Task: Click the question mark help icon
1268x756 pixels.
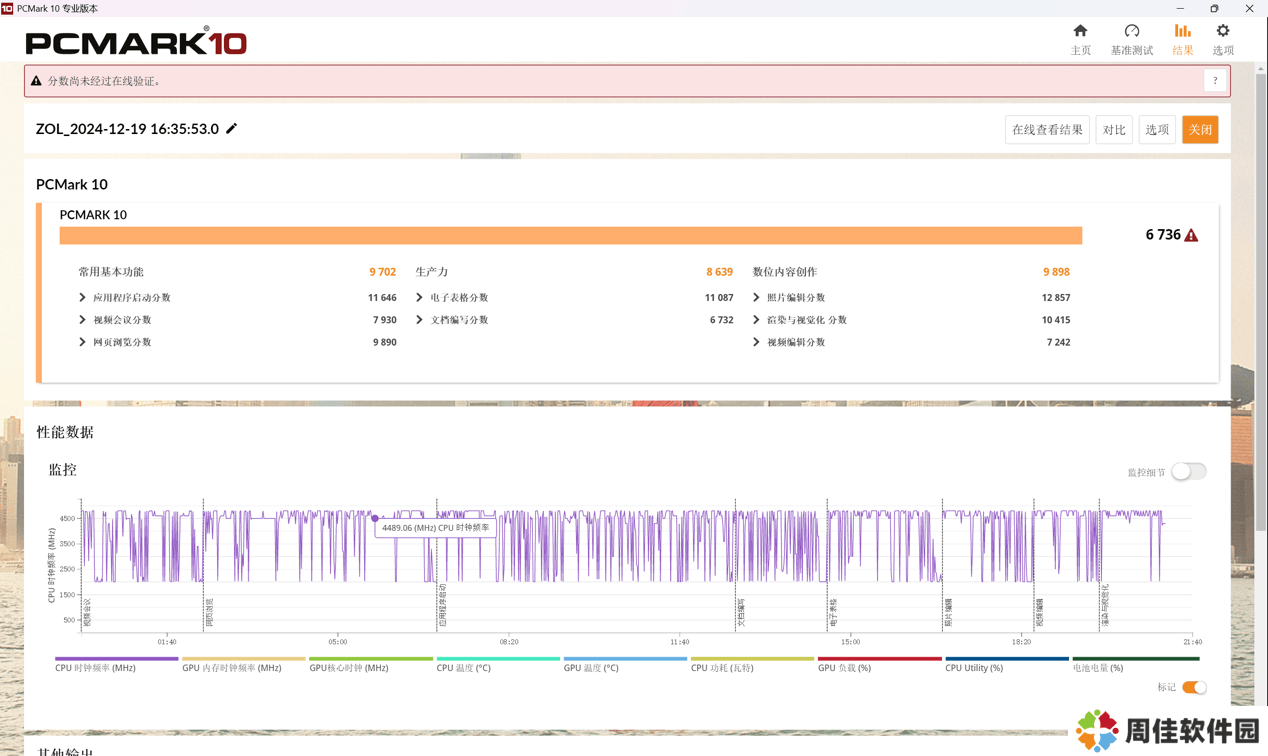Action: 1215,81
